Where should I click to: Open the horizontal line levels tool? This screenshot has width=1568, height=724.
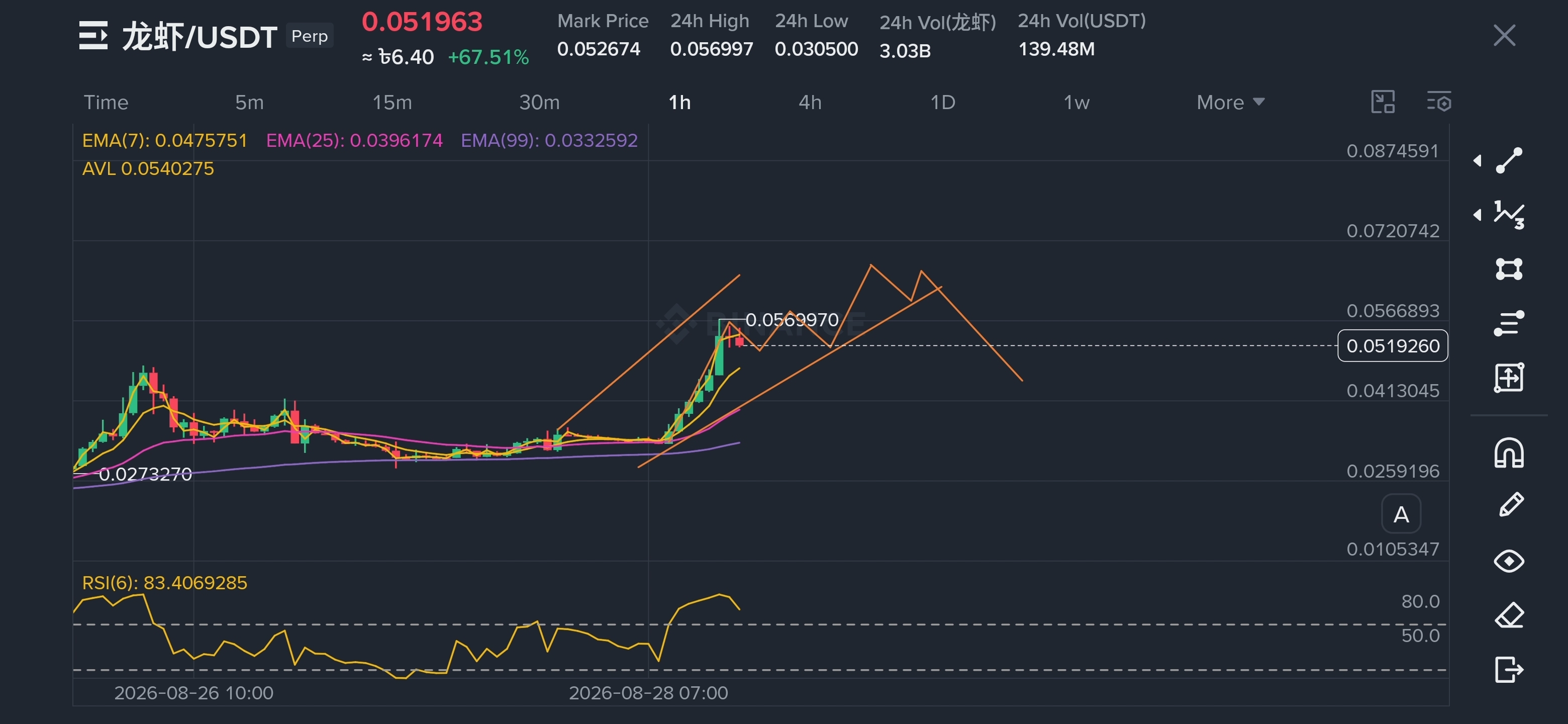click(1509, 323)
